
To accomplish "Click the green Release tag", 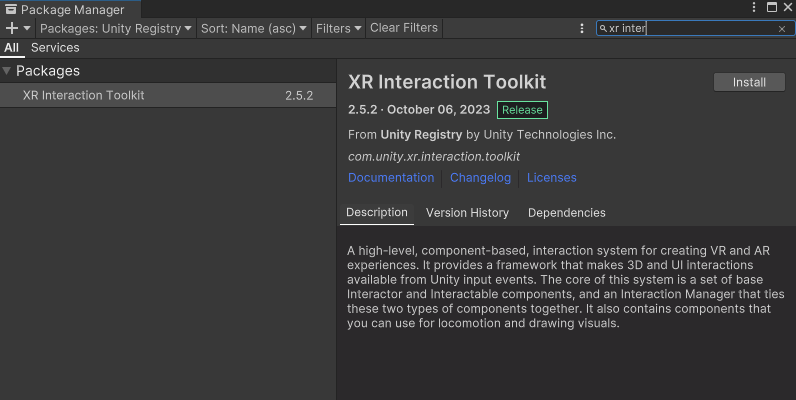I will (x=522, y=110).
